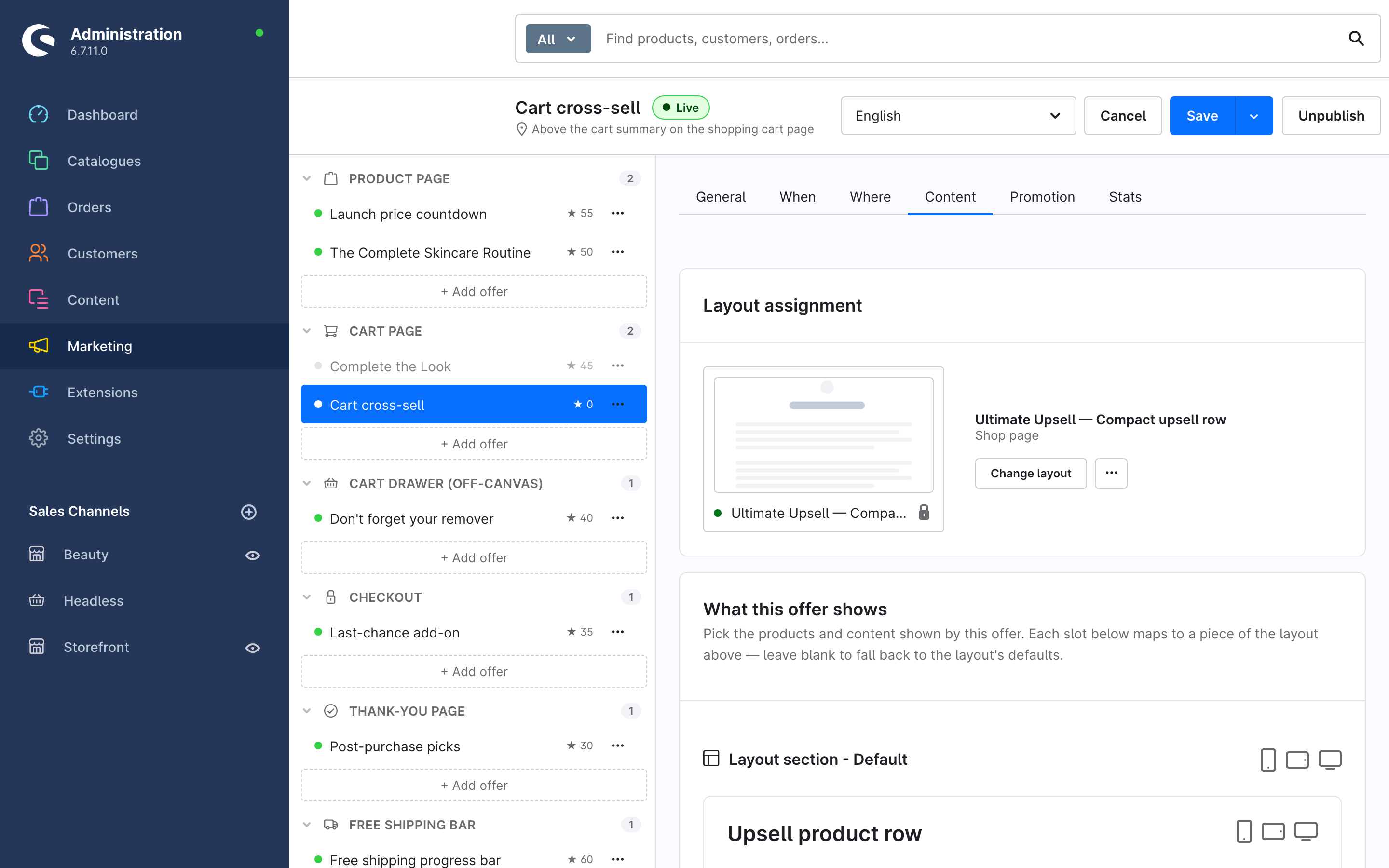Collapse the Thank-You Page group
The height and width of the screenshot is (868, 1389).
click(307, 711)
